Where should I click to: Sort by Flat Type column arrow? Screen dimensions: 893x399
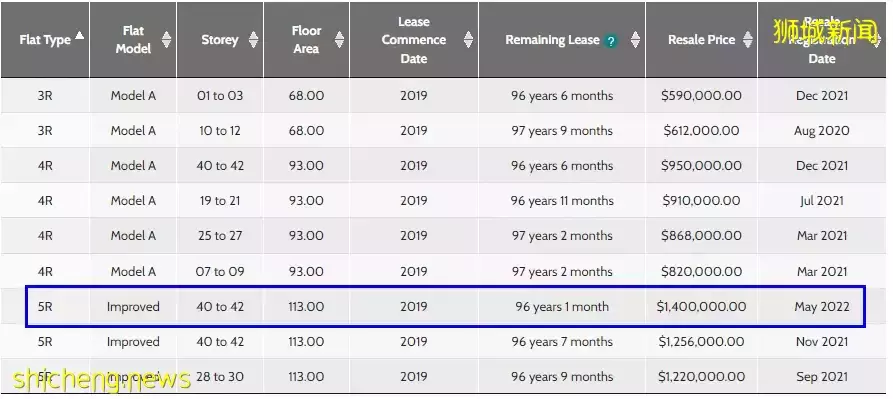coord(79,35)
